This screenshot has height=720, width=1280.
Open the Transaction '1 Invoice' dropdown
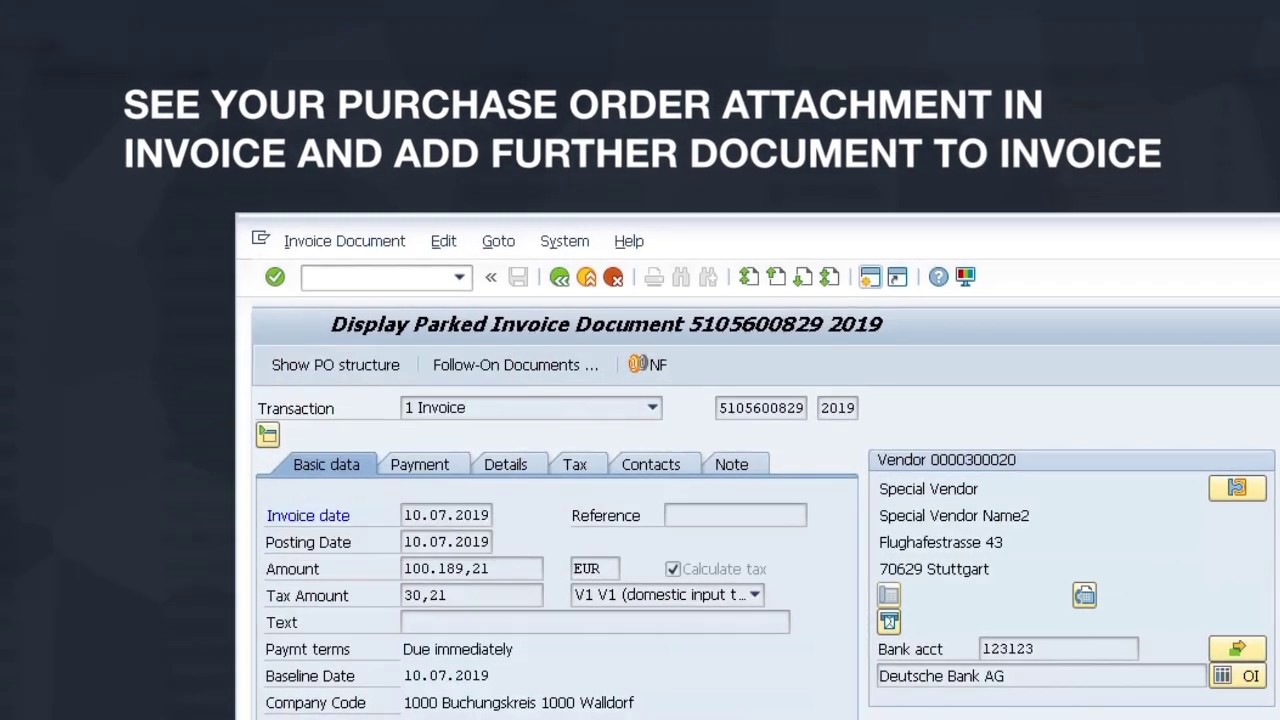tap(652, 408)
